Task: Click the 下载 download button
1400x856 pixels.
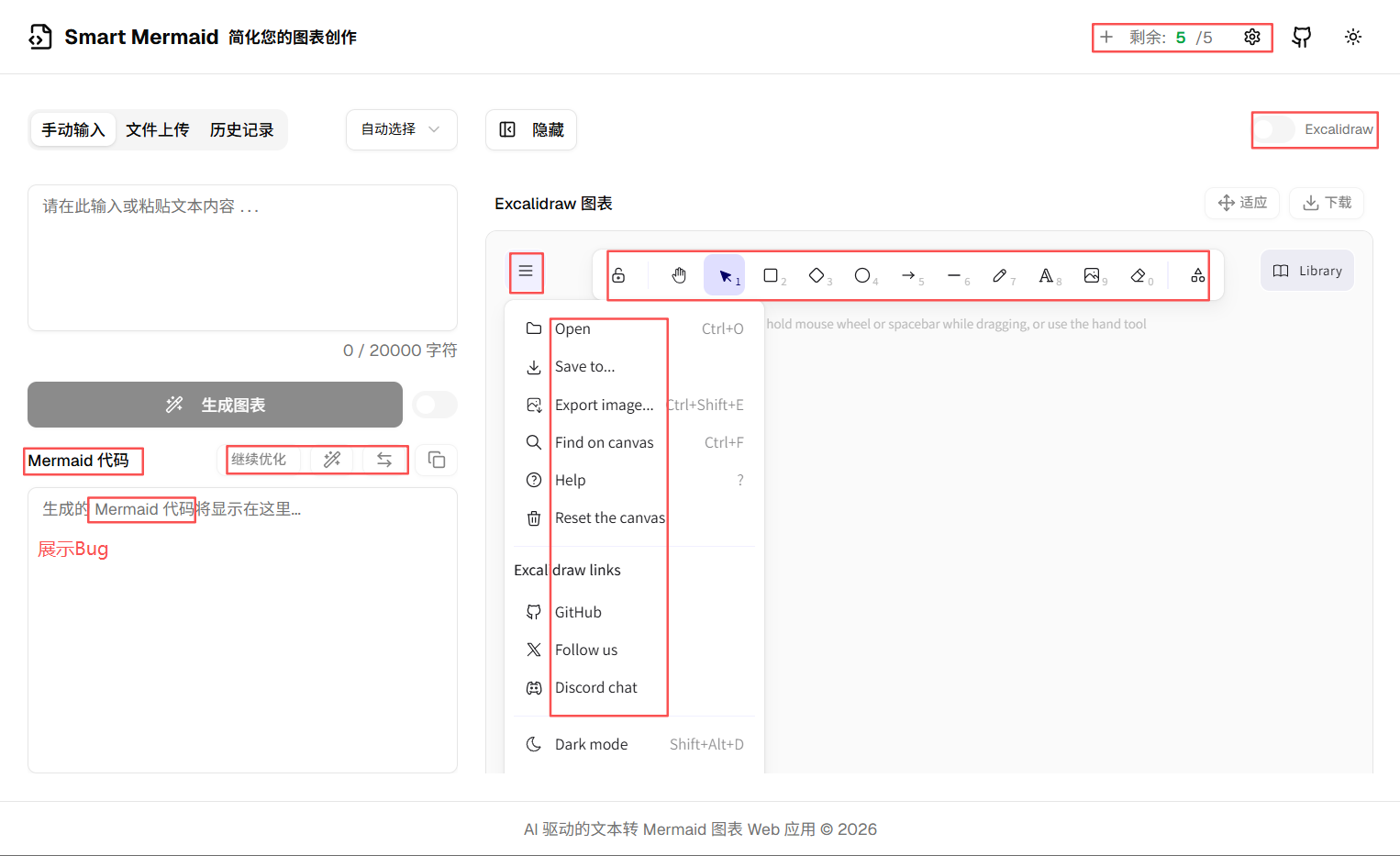Action: coord(1327,203)
